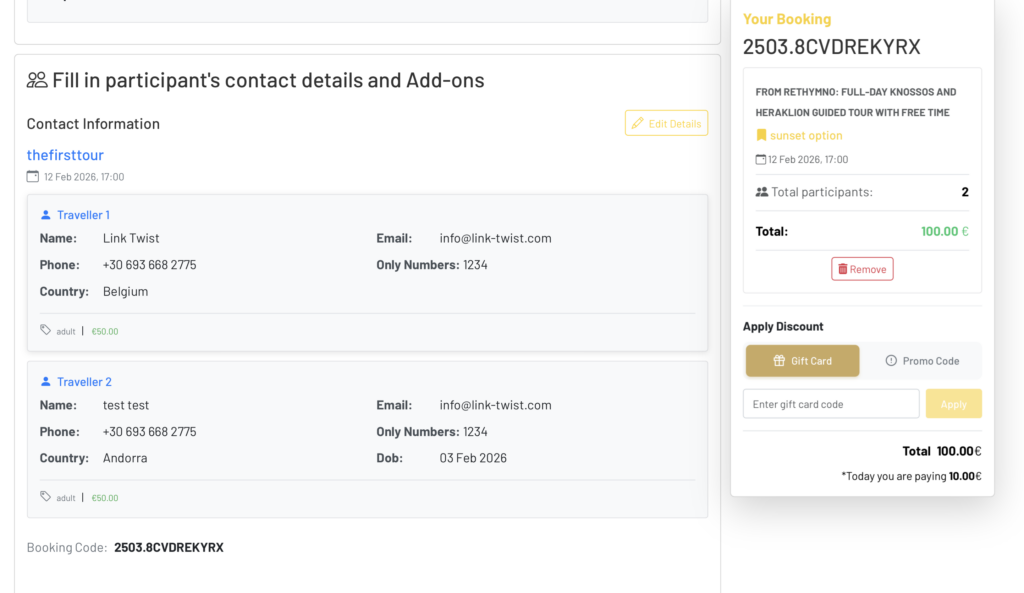1024x593 pixels.
Task: Click the Edit Details pencil button
Action: click(666, 123)
